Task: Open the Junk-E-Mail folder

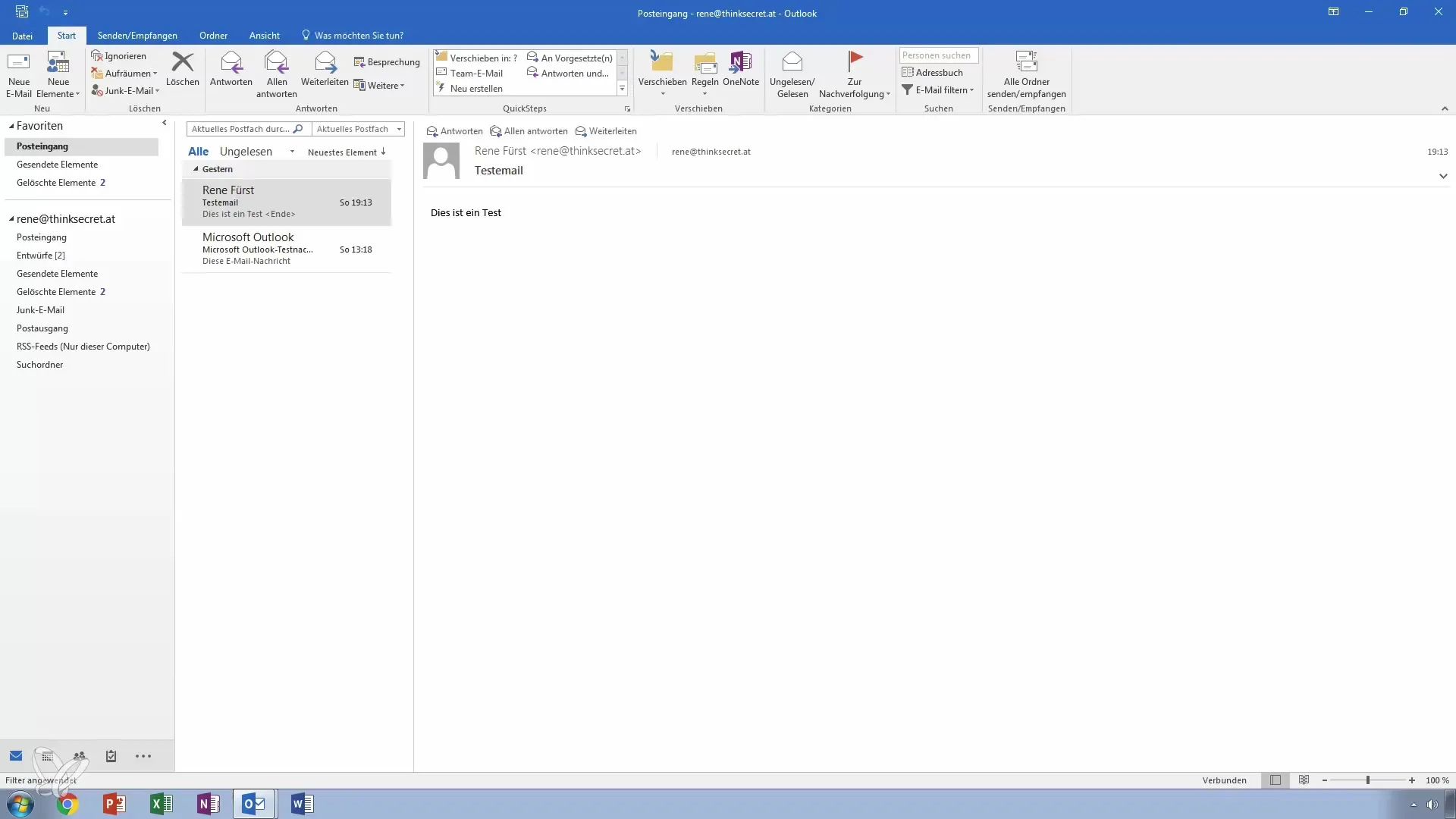Action: tap(40, 310)
